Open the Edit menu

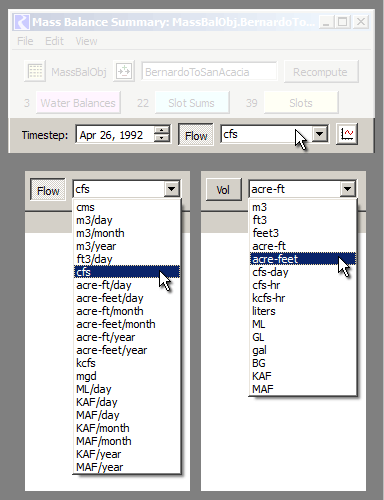tap(54, 41)
